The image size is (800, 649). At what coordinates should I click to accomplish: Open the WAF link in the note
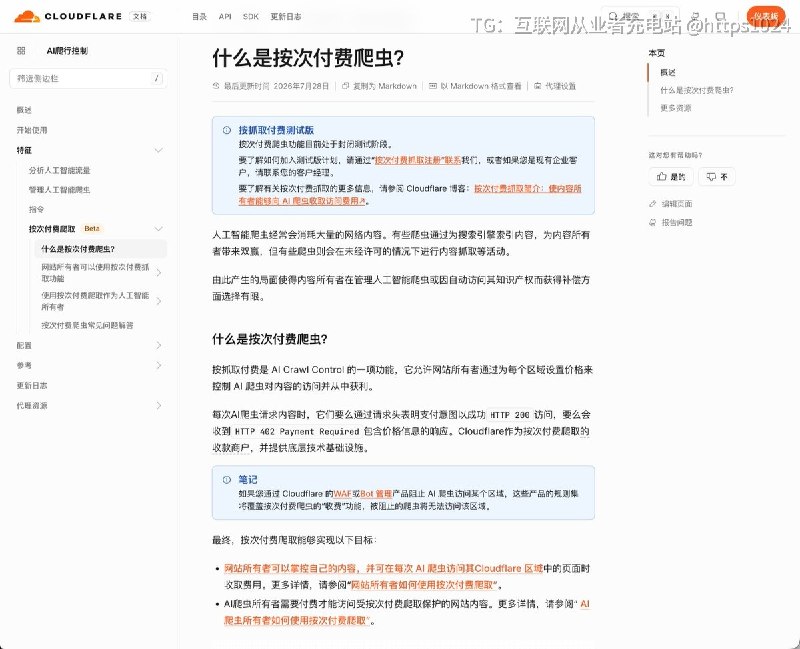click(x=342, y=493)
